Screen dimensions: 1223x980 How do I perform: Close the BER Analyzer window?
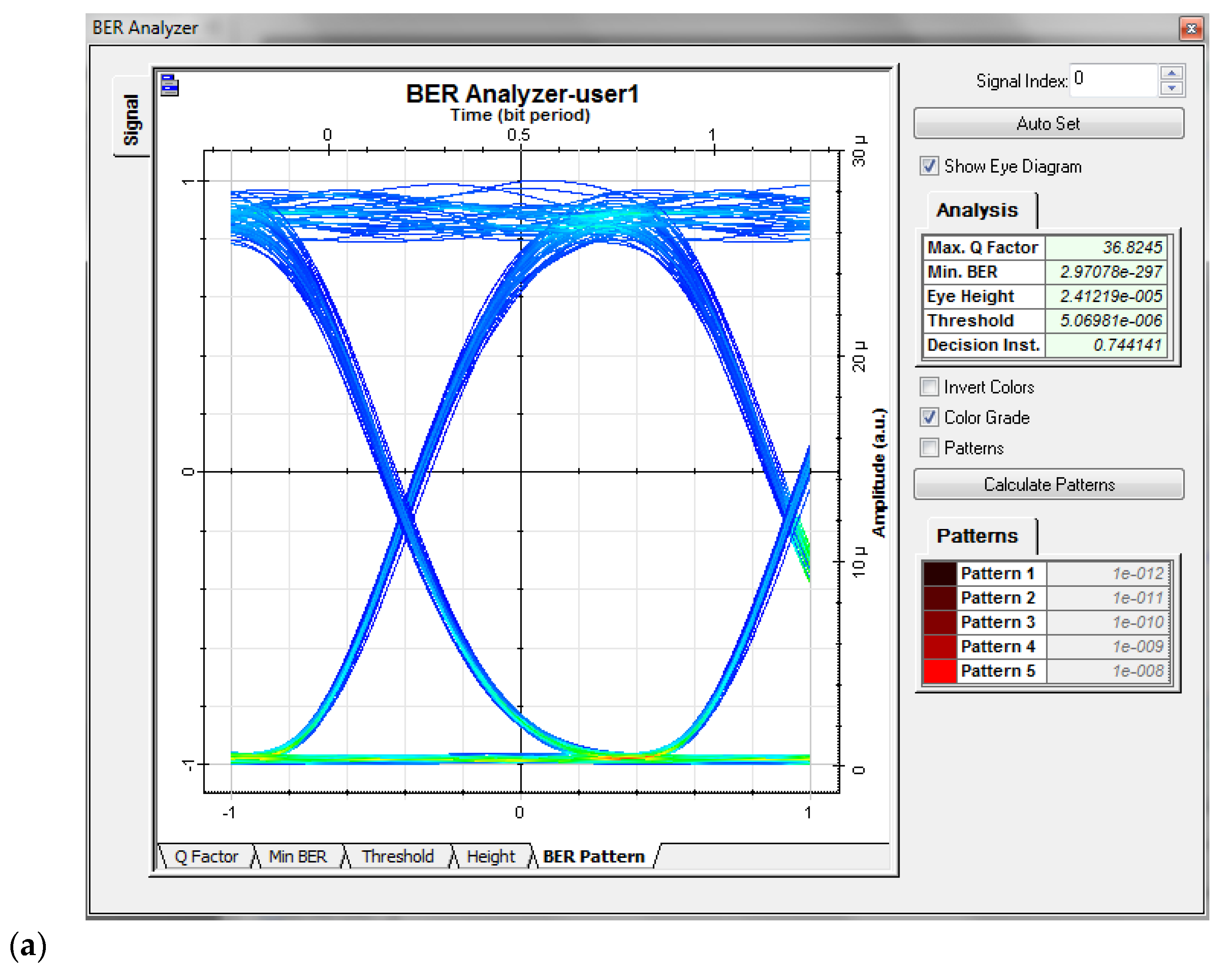(1191, 29)
